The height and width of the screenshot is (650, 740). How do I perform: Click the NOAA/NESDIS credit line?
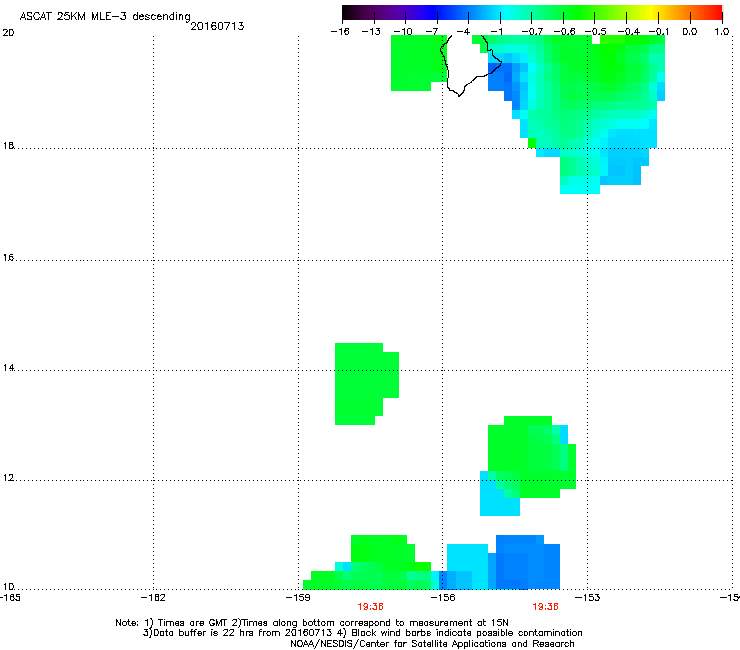(x=432, y=644)
